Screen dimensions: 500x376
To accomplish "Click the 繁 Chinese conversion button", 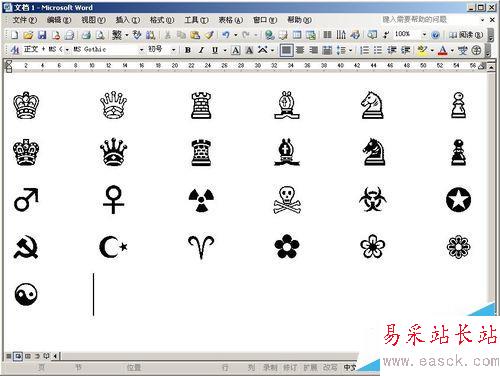I will (x=117, y=35).
